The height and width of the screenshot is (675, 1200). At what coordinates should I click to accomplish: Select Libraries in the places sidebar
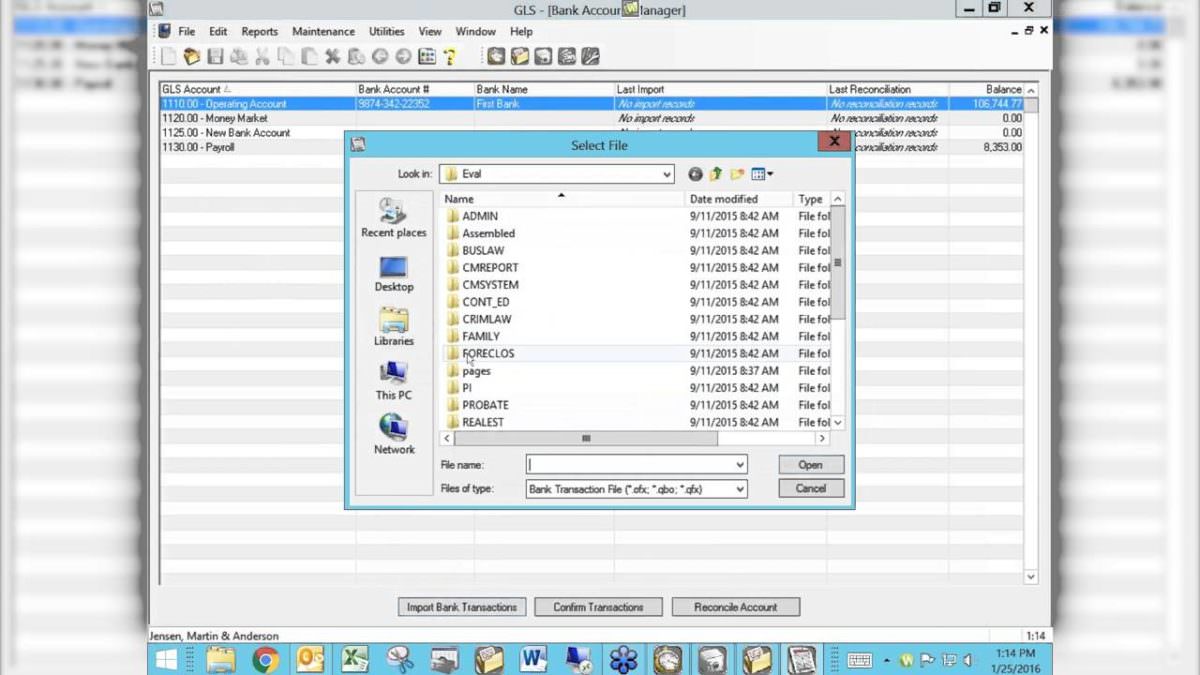(x=393, y=327)
